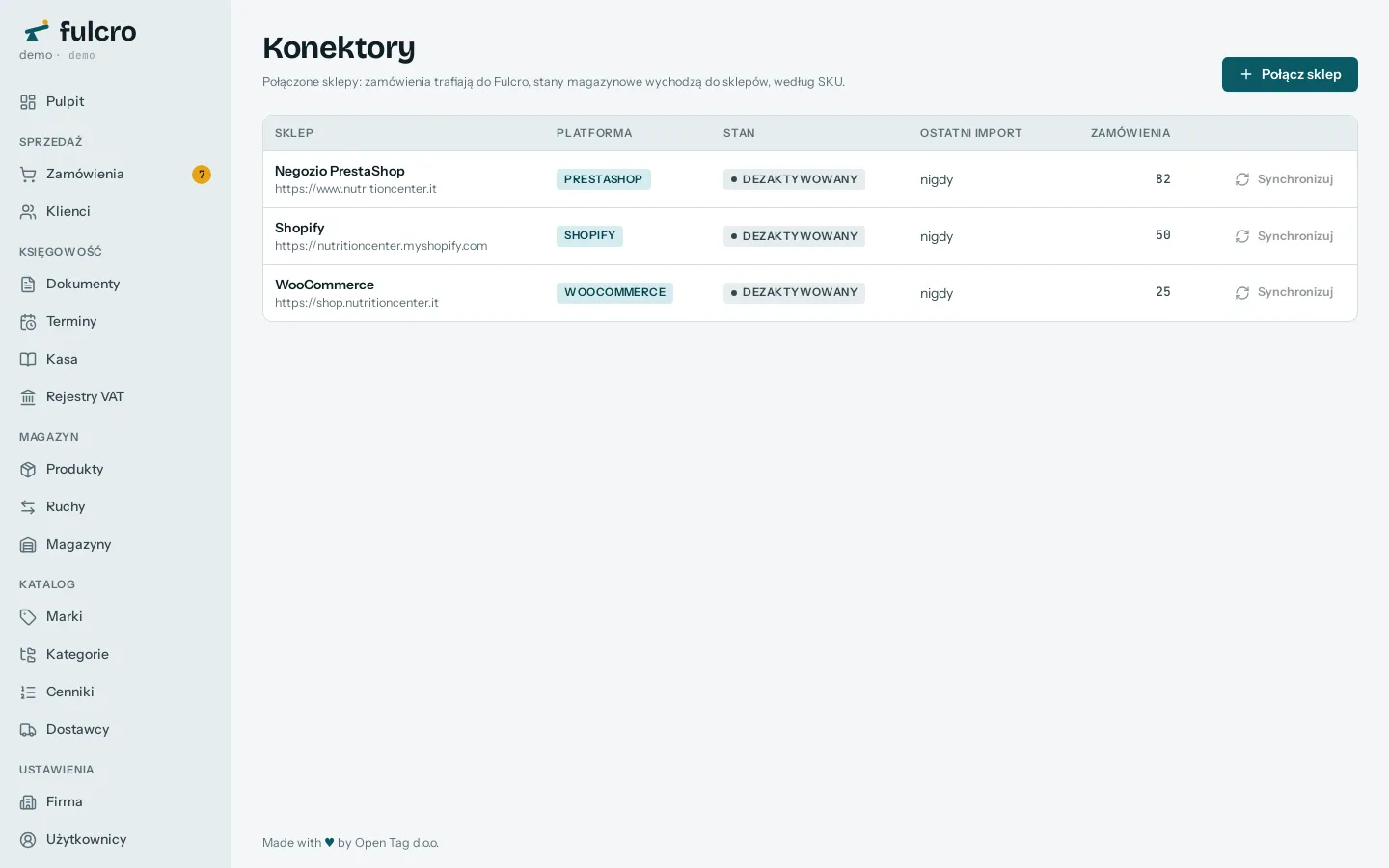Go to Zamówienia in the sidebar
The image size is (1389, 868).
(116, 175)
